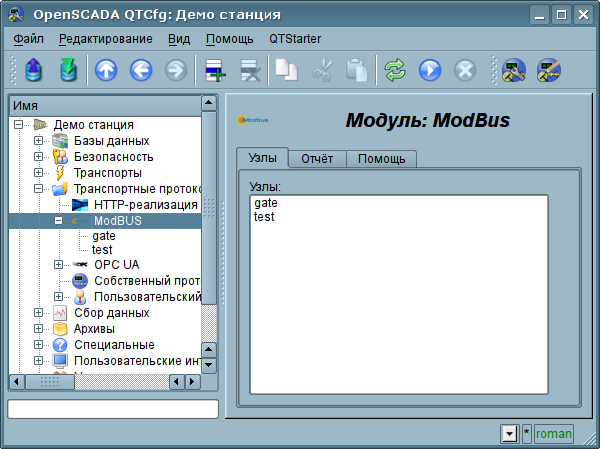Click the tree horizontal scrollbar right arrow
600x449 pixels.
tap(193, 382)
